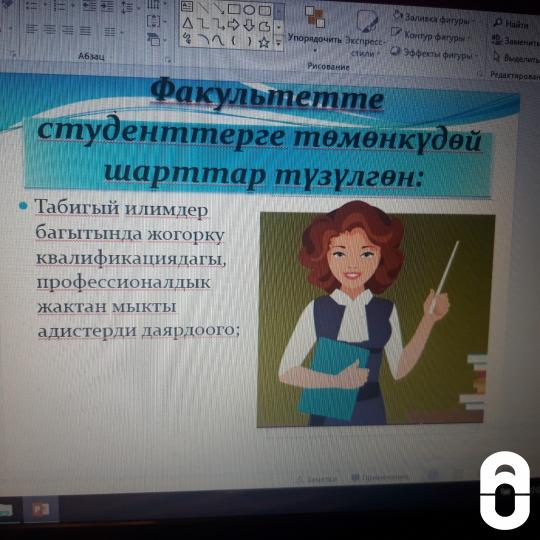540x540 pixels.
Task: Select the Down Arrow shape
Action: click(x=249, y=25)
